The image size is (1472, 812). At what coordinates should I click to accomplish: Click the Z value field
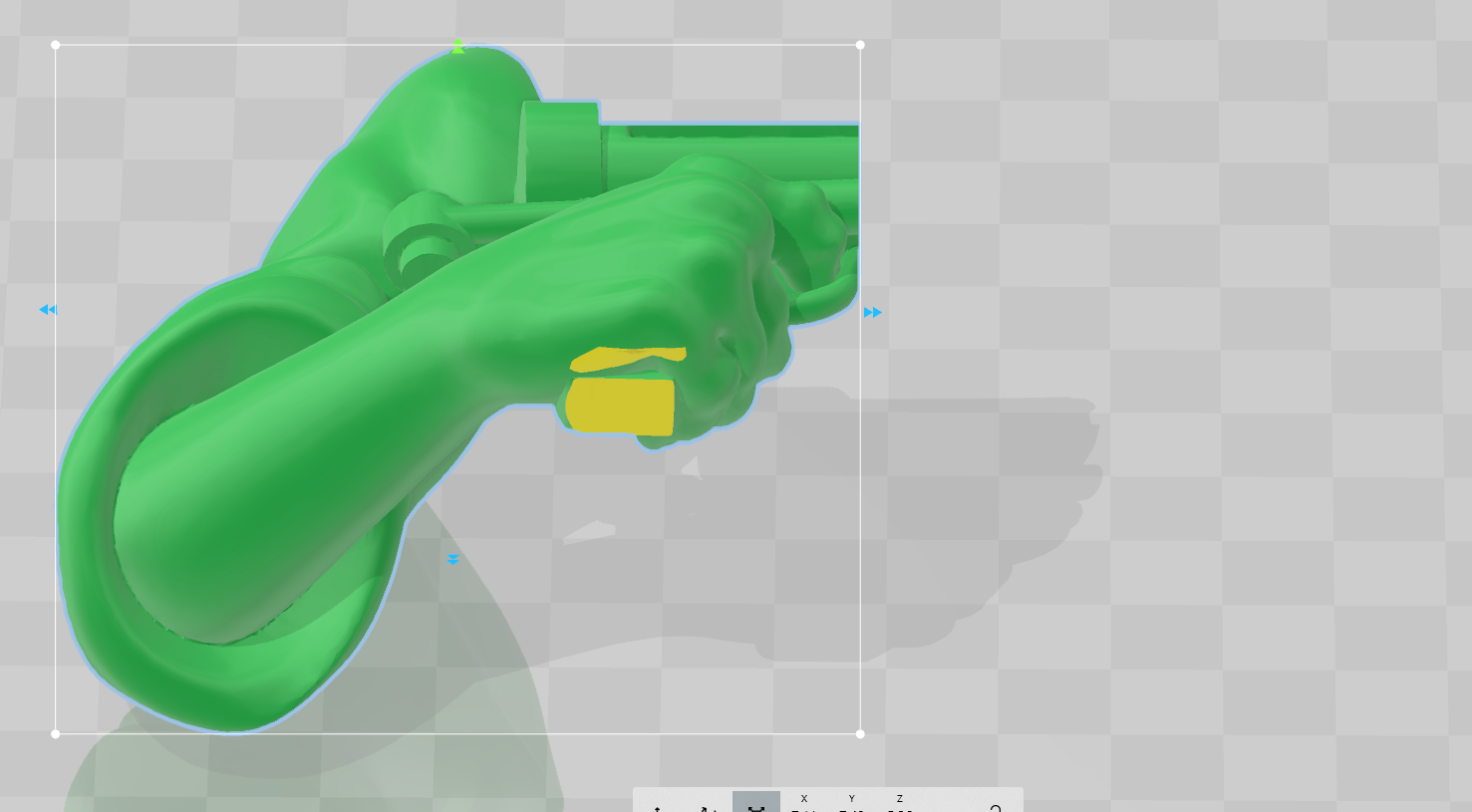coord(899,809)
